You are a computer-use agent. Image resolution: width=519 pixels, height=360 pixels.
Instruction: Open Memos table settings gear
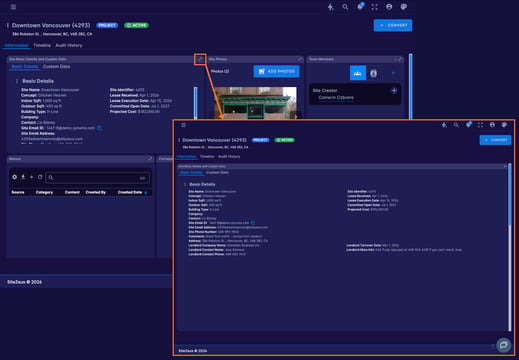pyautogui.click(x=15, y=177)
